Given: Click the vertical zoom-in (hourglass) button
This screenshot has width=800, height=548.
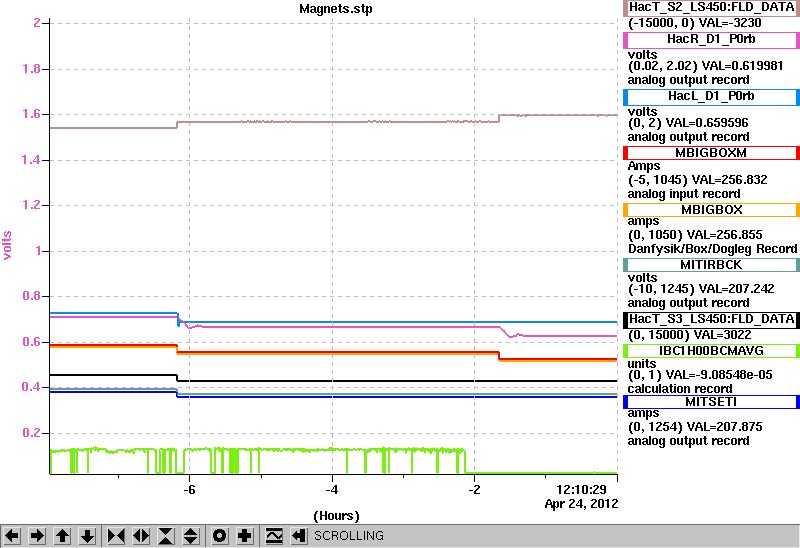Looking at the screenshot, I should click(x=166, y=536).
